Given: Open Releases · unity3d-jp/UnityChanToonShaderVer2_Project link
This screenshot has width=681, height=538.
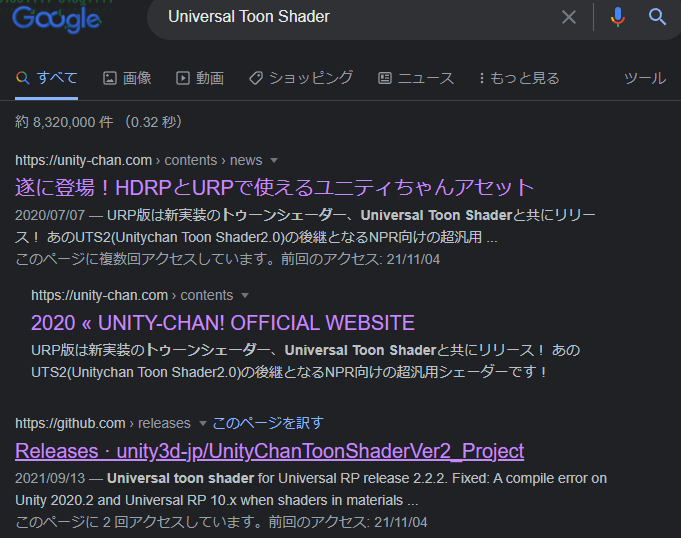Looking at the screenshot, I should tap(270, 451).
